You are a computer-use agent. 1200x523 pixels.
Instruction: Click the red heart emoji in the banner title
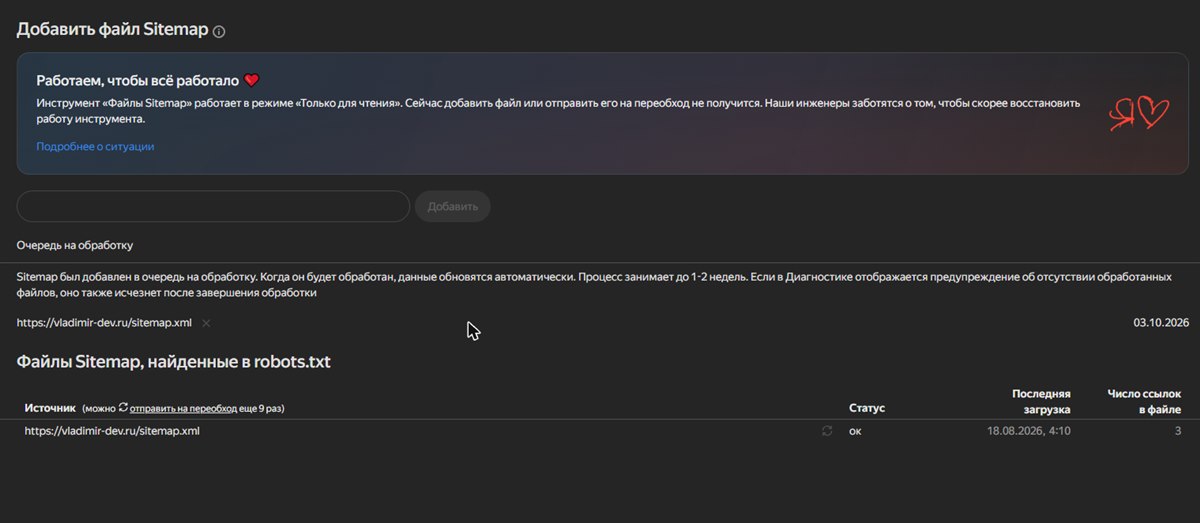click(252, 80)
